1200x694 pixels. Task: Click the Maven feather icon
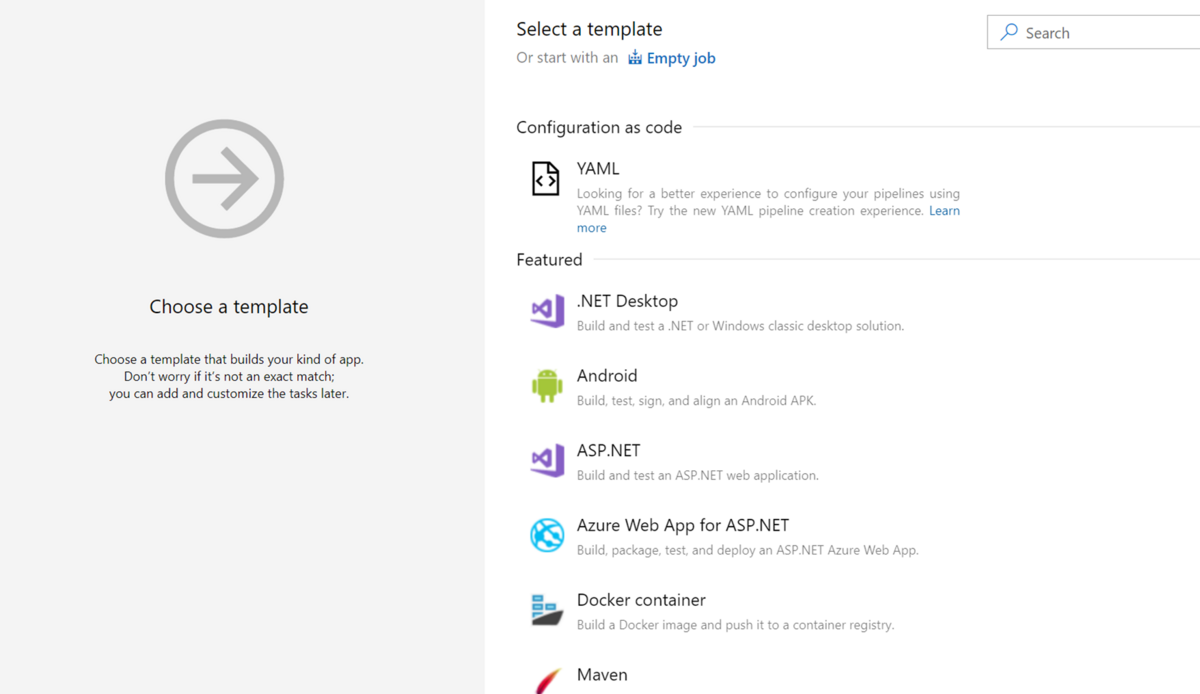(x=547, y=680)
